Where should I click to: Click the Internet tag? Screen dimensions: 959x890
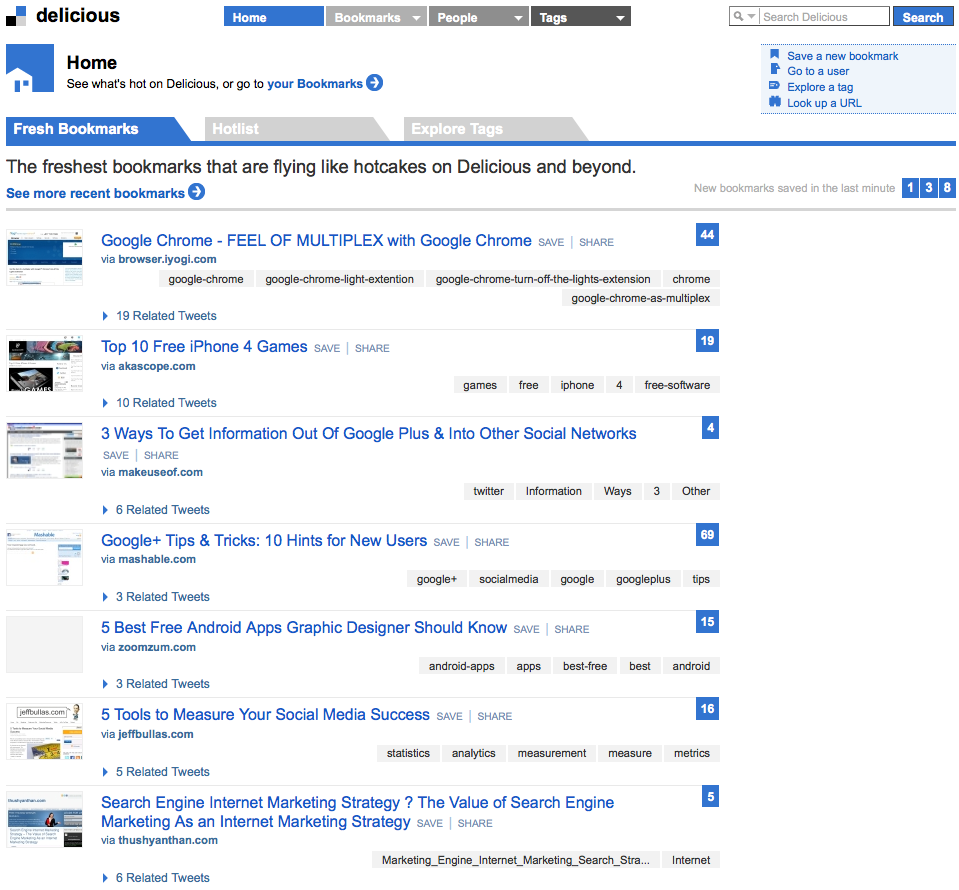[691, 860]
